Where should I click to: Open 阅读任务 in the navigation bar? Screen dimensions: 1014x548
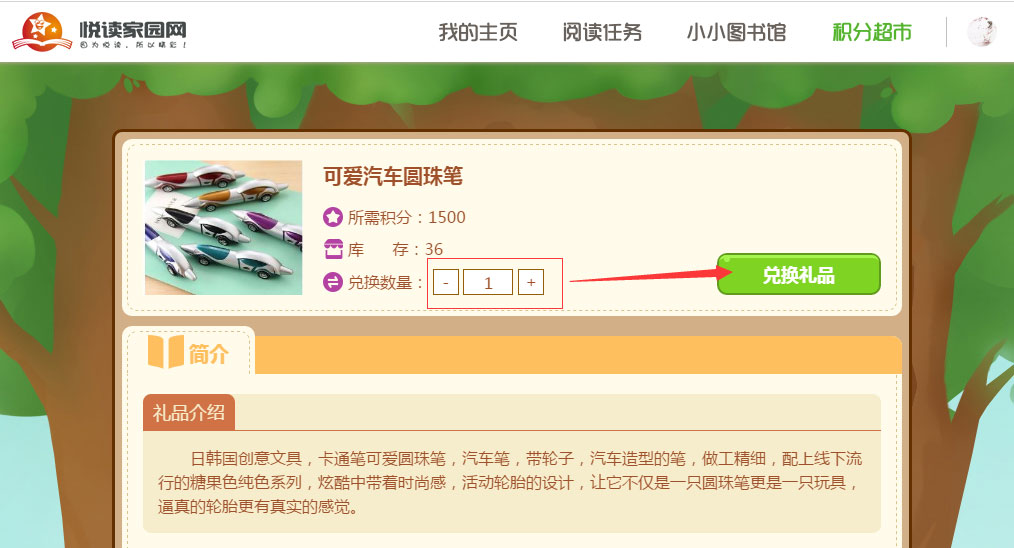coord(602,32)
